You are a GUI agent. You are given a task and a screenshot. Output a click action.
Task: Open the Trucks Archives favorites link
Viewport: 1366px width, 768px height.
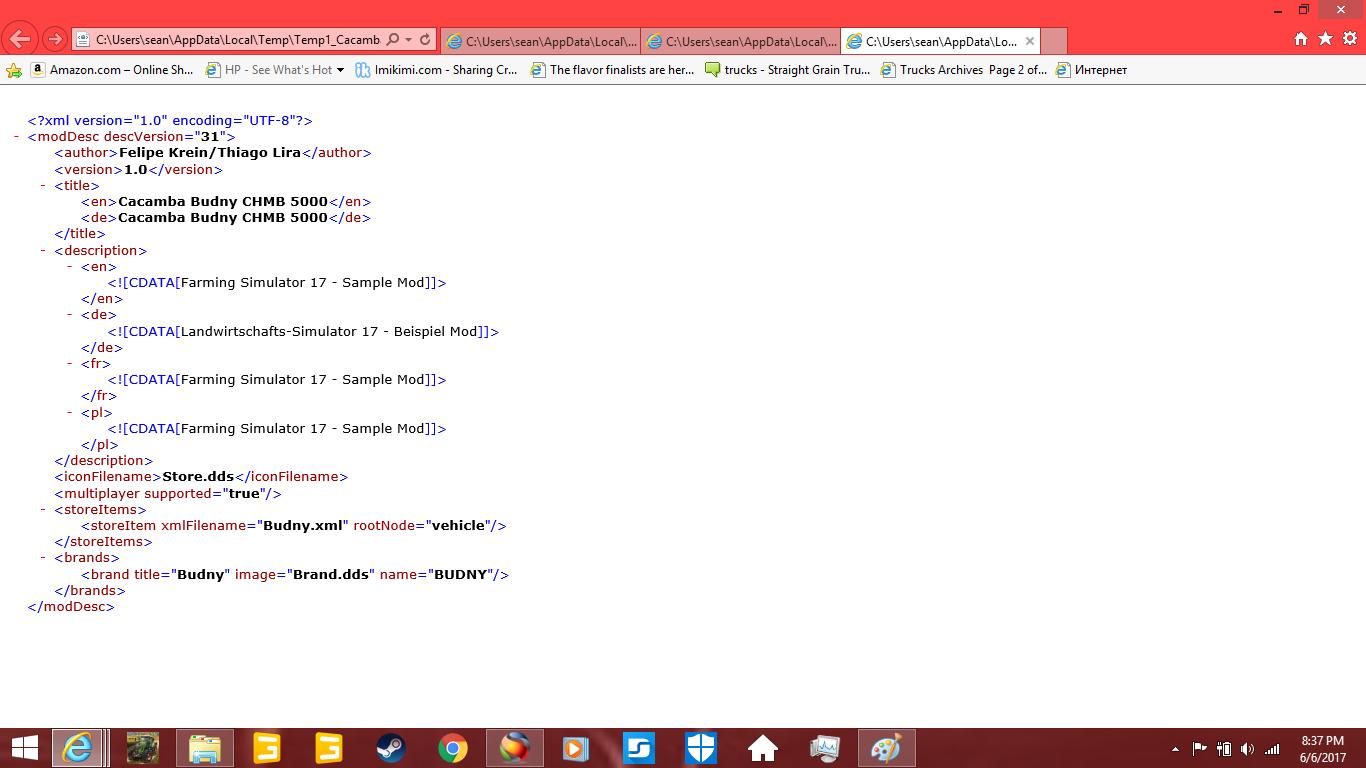coord(963,70)
